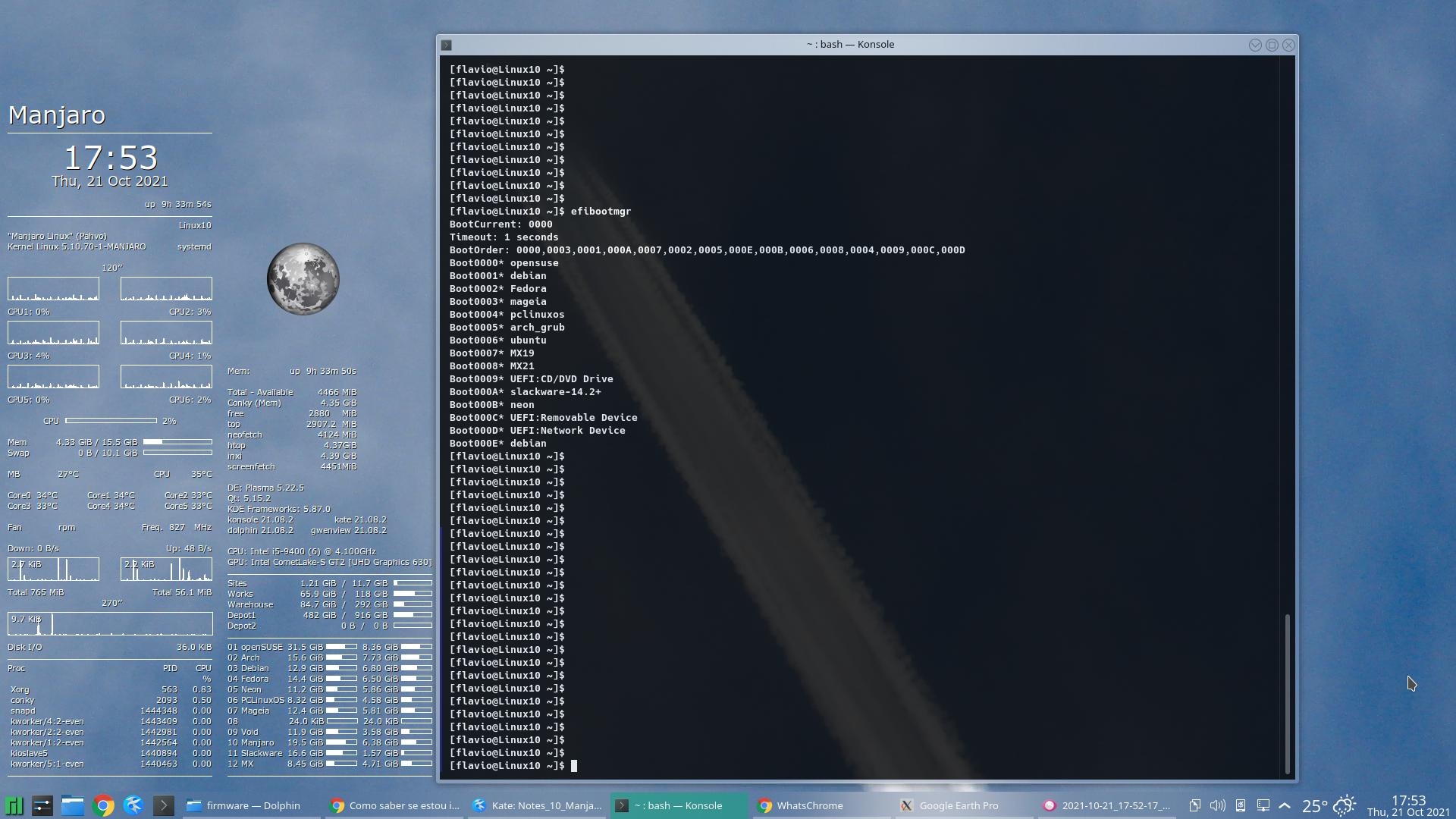Close the Konsole window

pyautogui.click(x=1288, y=45)
